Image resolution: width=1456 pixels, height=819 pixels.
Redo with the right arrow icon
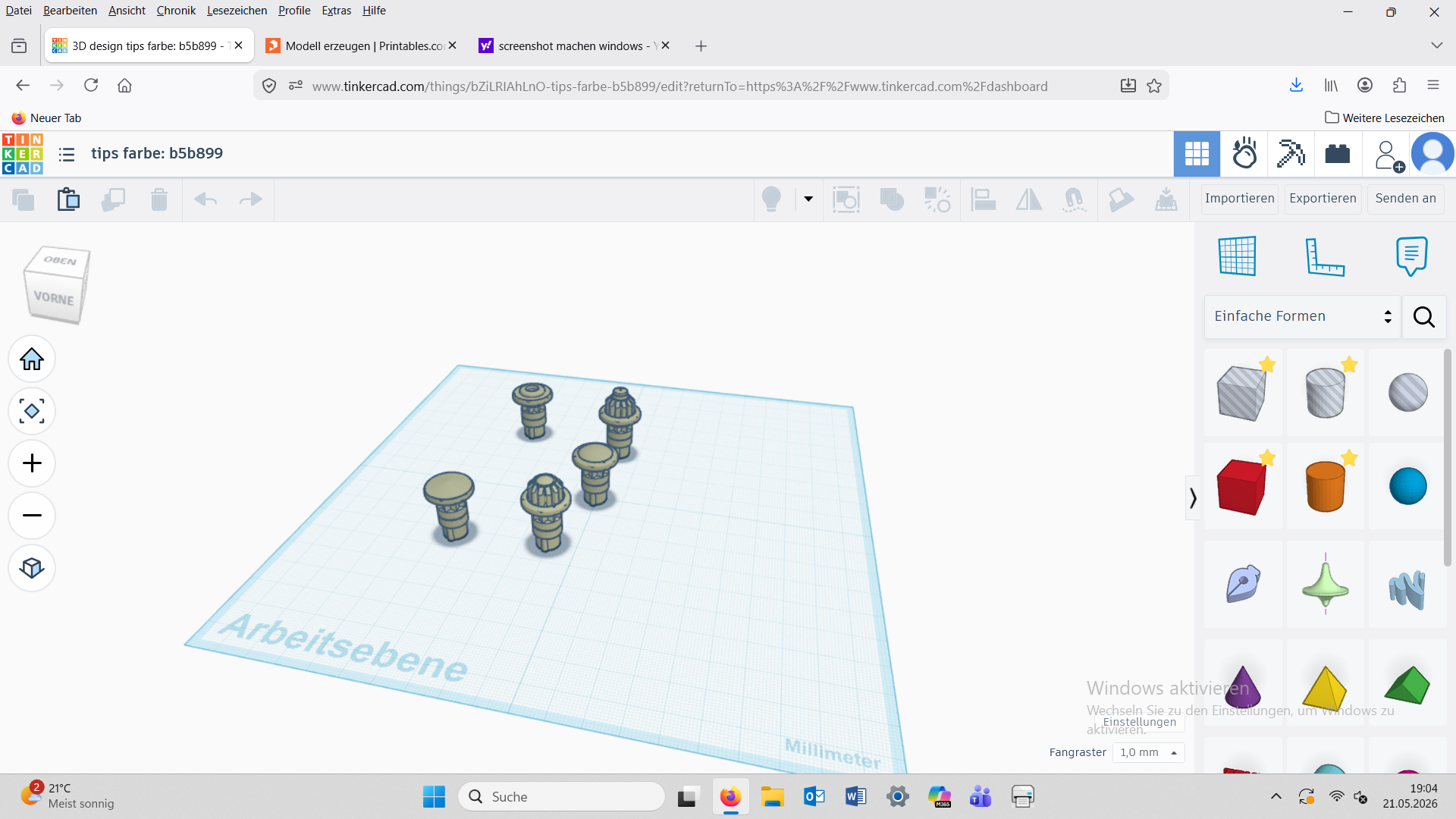tap(250, 199)
